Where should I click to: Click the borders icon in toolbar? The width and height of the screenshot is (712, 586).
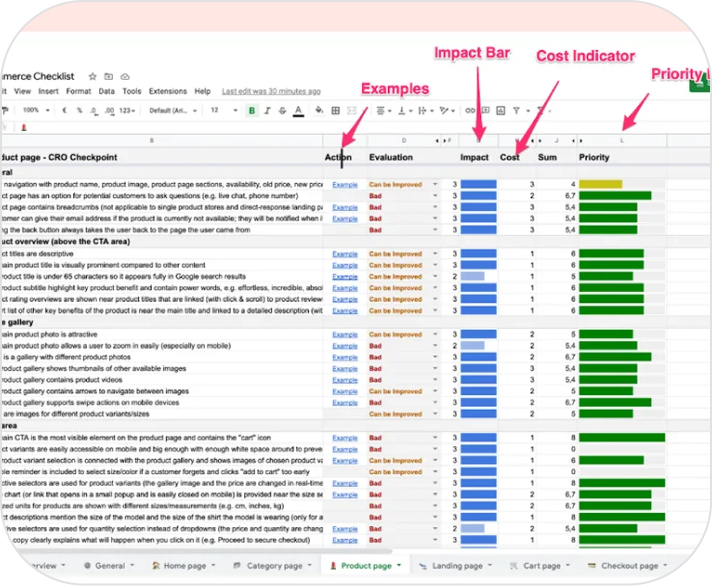(x=335, y=110)
